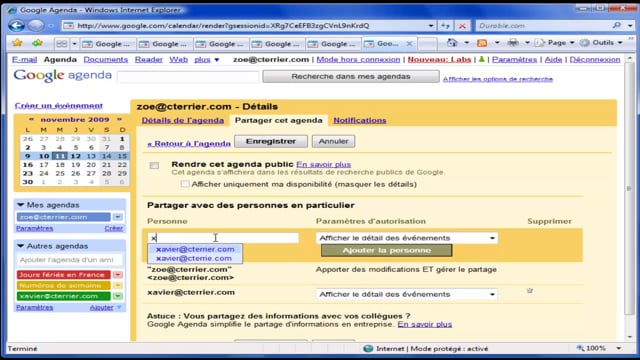
Task: Select Partager cet agenda tab
Action: (x=279, y=120)
